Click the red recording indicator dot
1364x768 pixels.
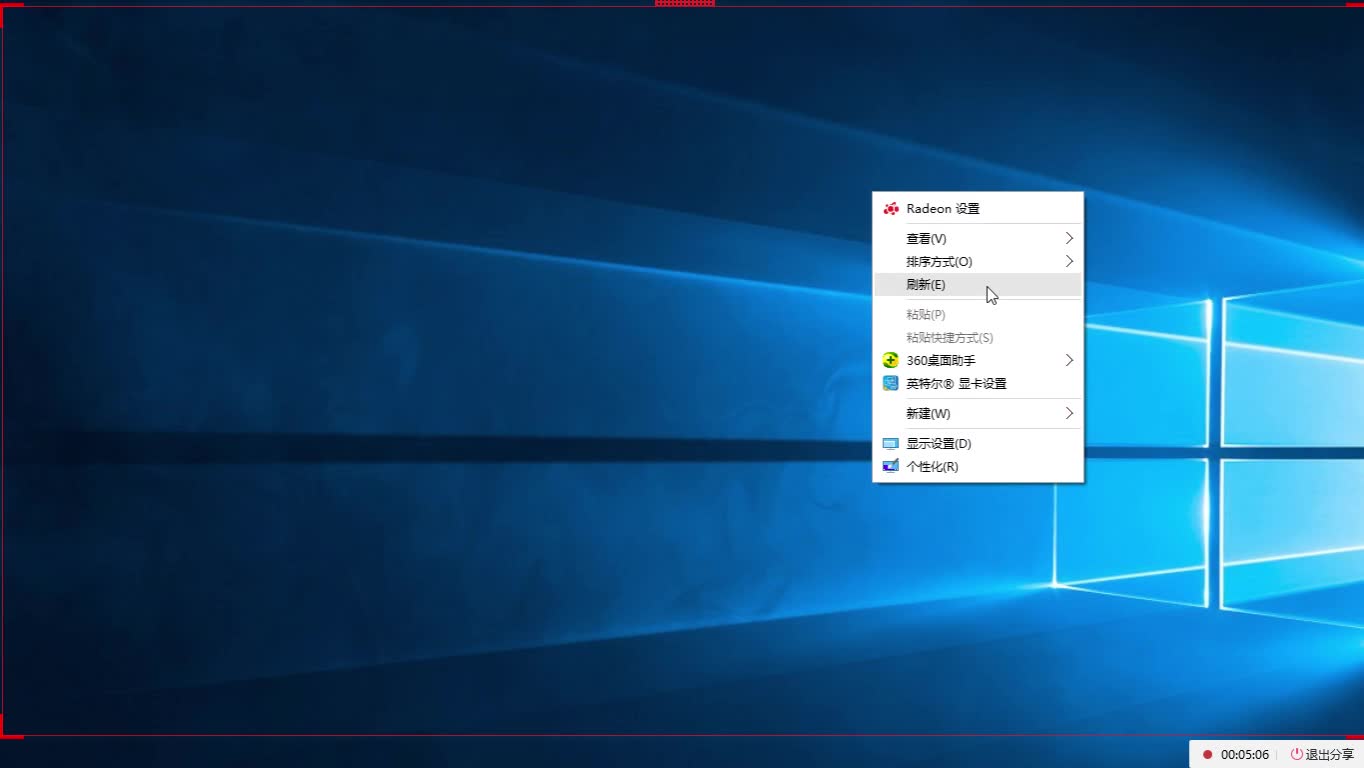click(1208, 755)
